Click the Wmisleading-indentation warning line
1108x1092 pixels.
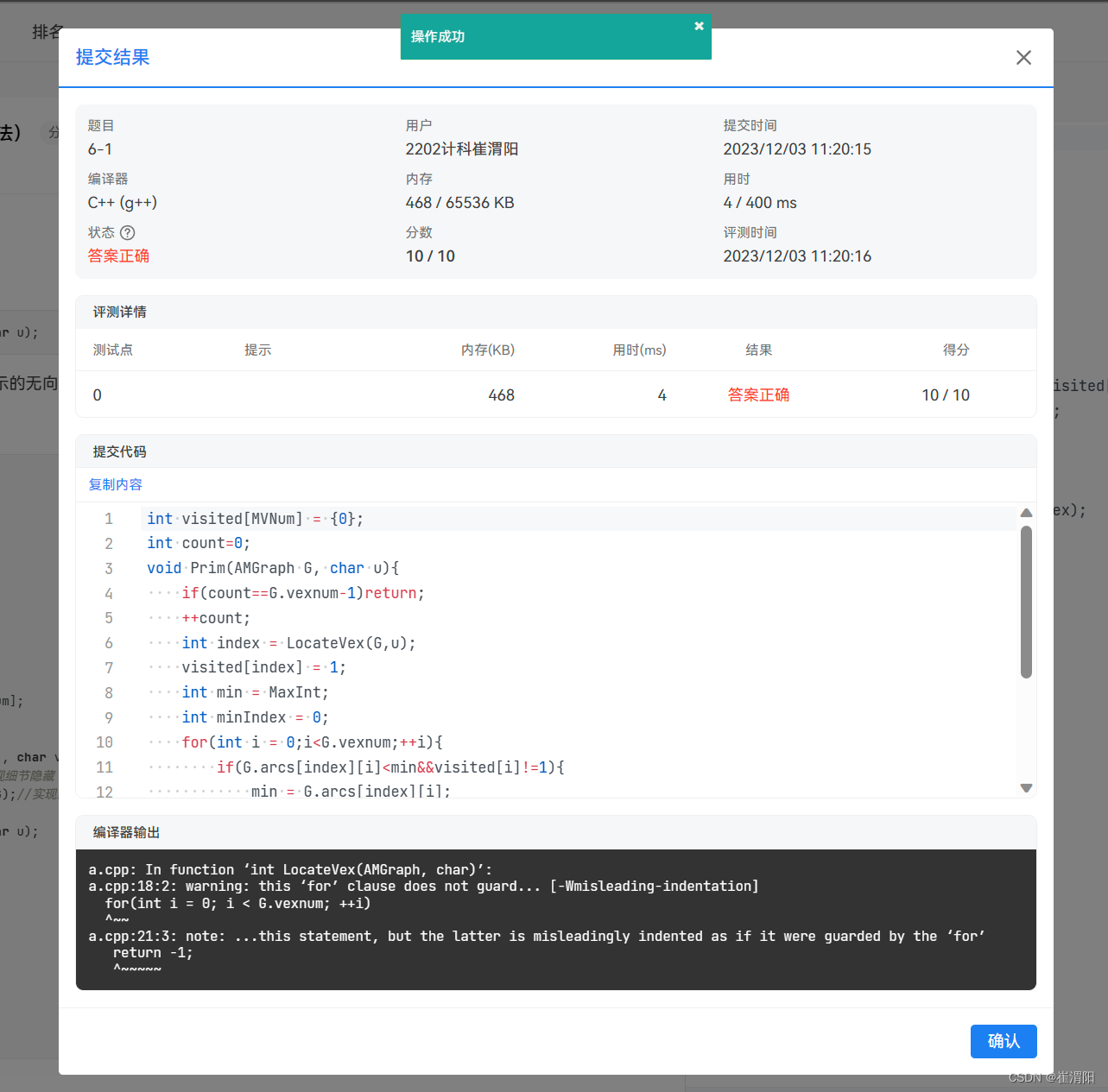click(423, 887)
